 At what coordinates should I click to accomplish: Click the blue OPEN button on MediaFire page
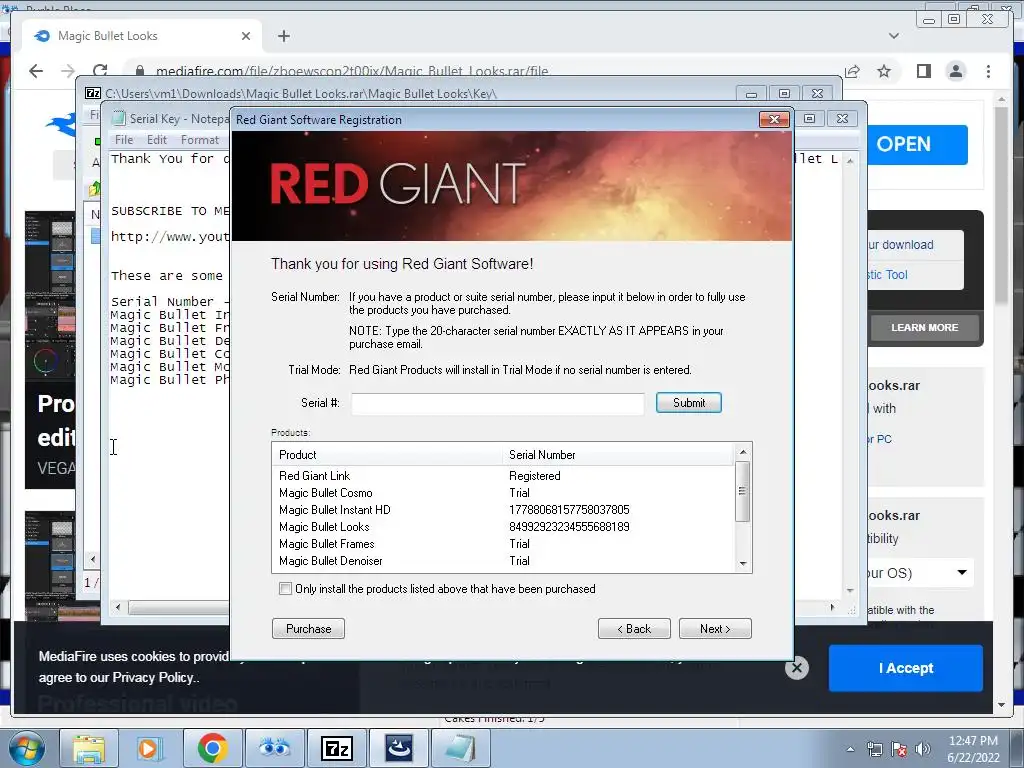pos(916,144)
